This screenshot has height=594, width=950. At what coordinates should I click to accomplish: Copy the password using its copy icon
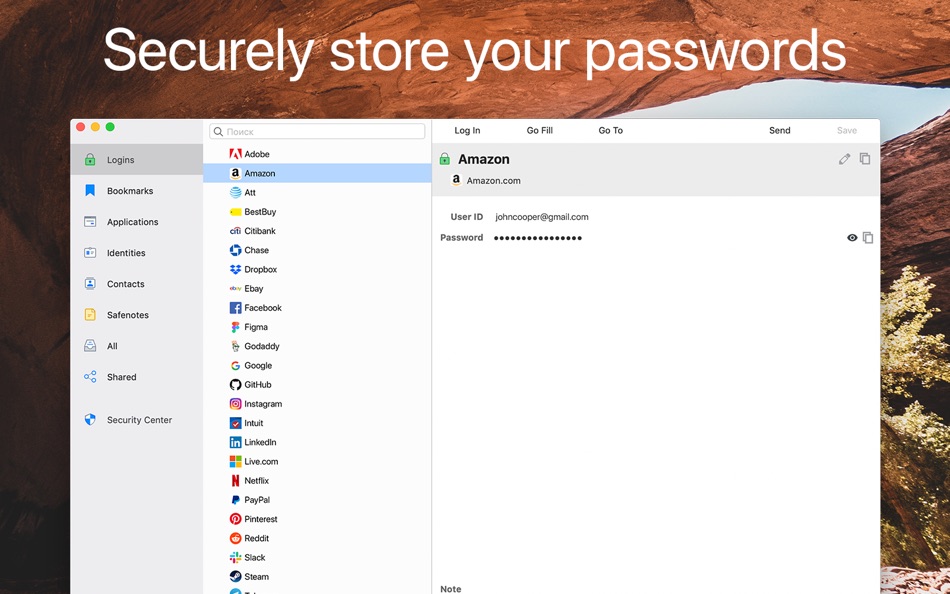pyautogui.click(x=868, y=238)
